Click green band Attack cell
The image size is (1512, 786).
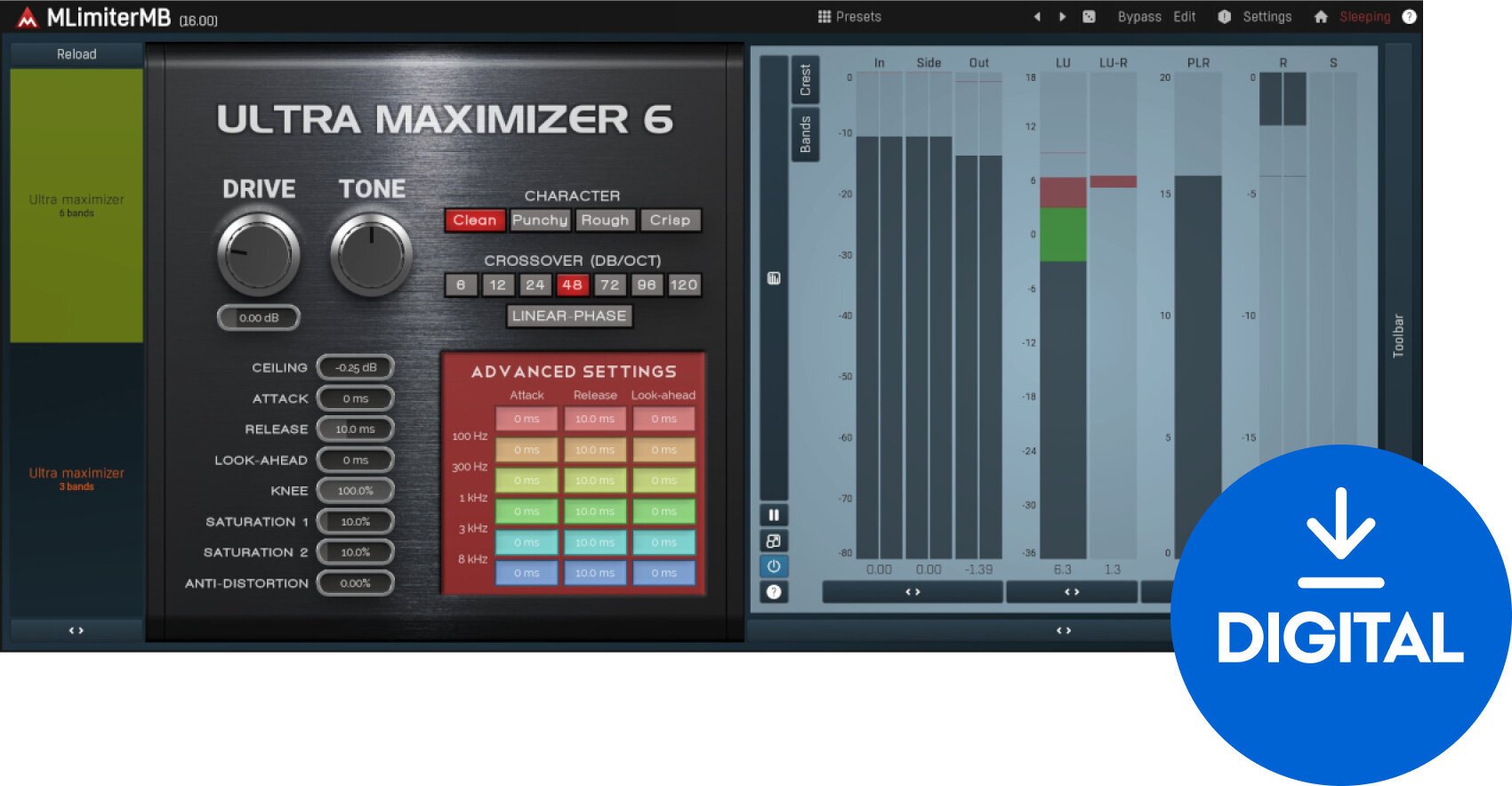point(527,511)
